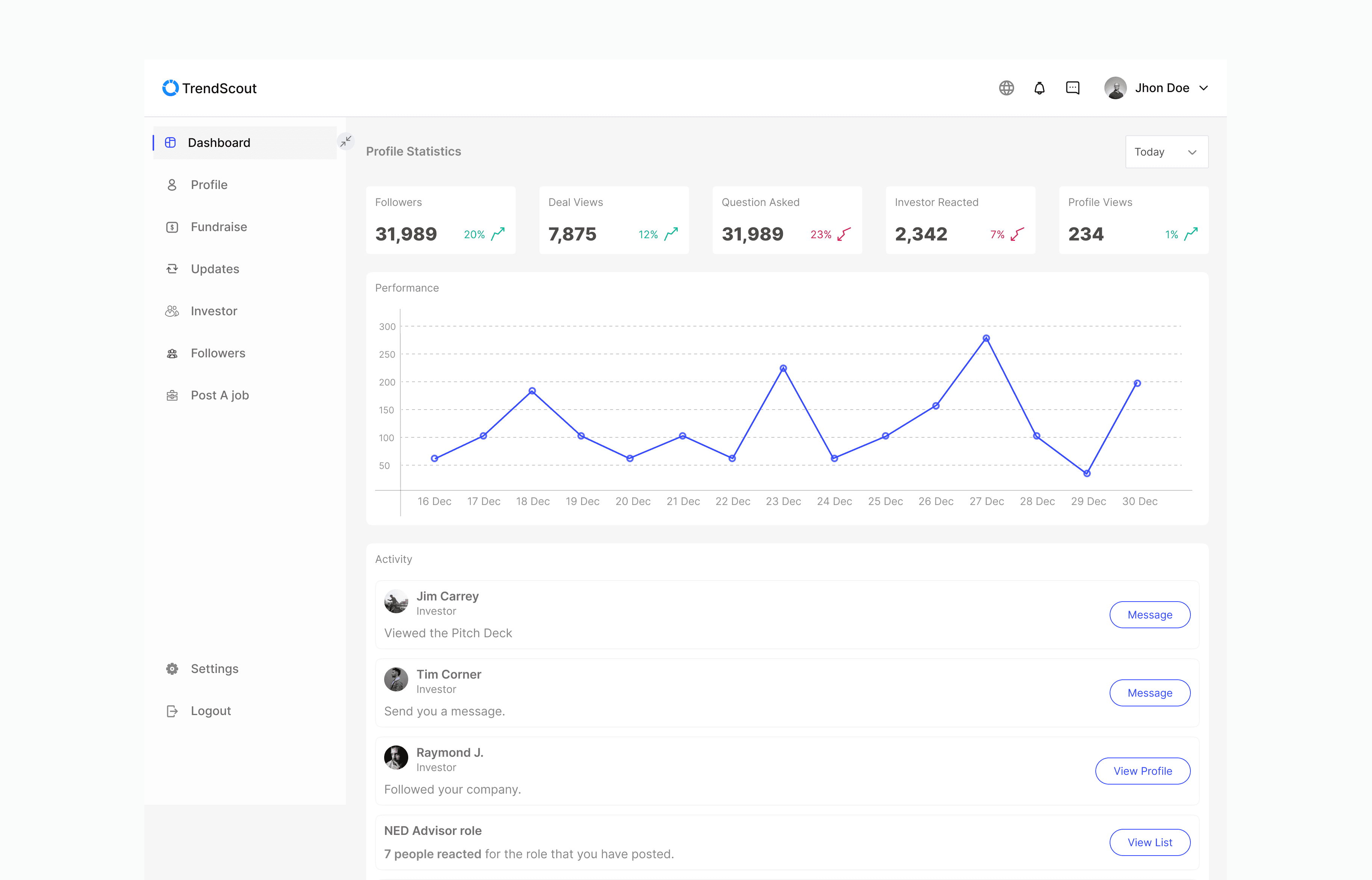Click the Logout door icon
The width and height of the screenshot is (1372, 880).
(172, 711)
